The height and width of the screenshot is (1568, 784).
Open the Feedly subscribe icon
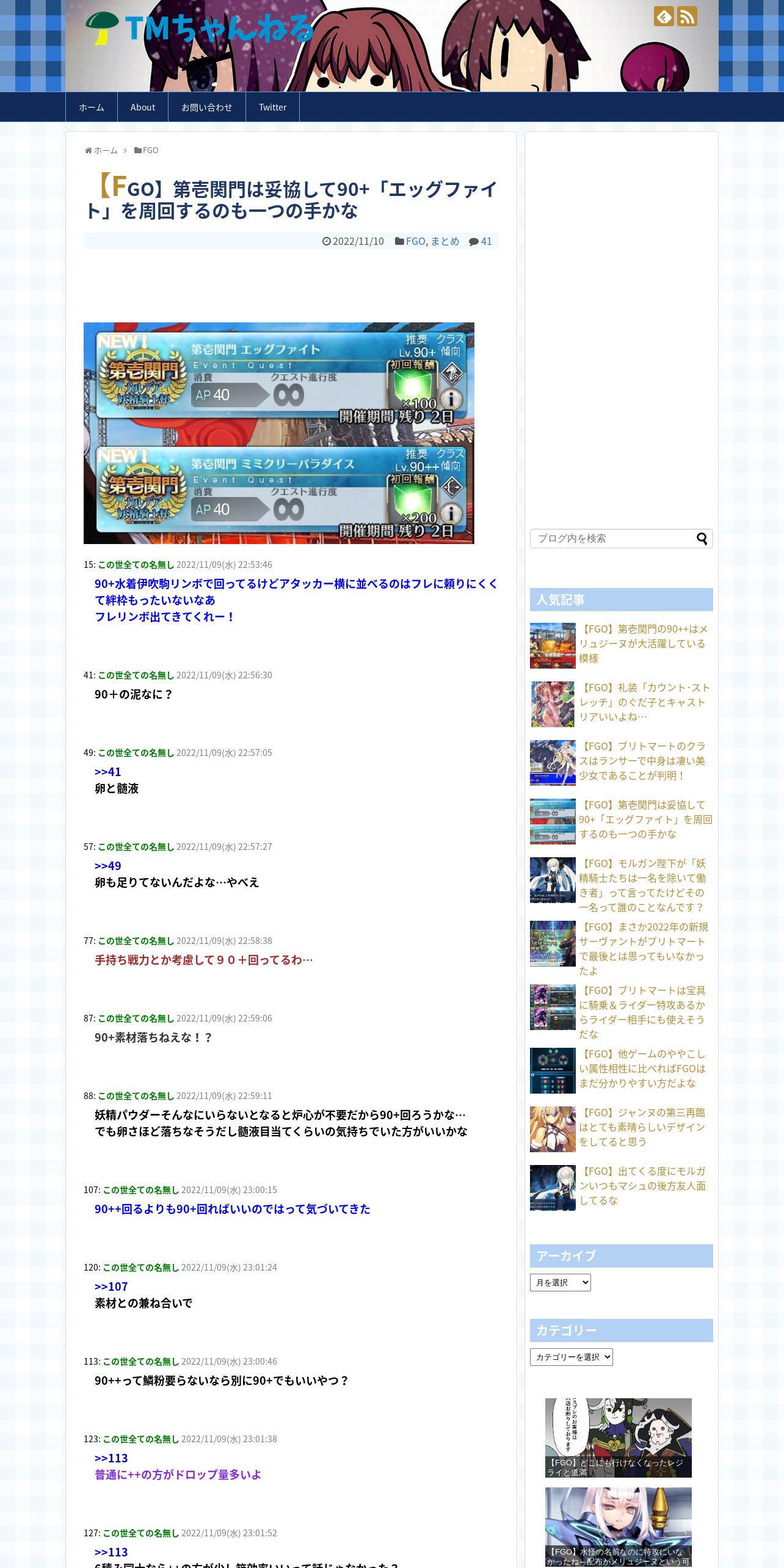(664, 16)
